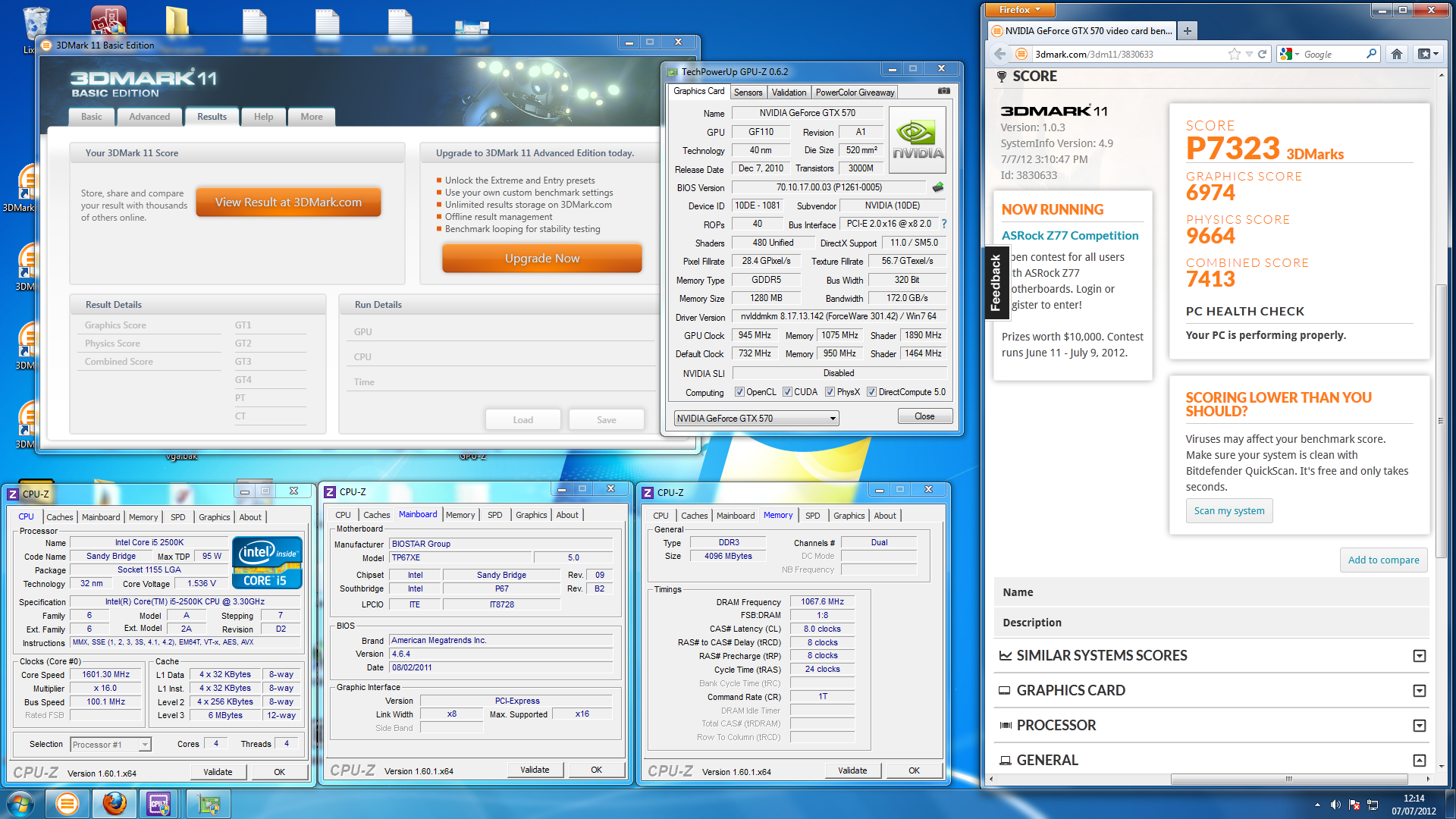The image size is (1456, 819).
Task: Click the GPU-Z taskbar icon
Action: (x=208, y=803)
